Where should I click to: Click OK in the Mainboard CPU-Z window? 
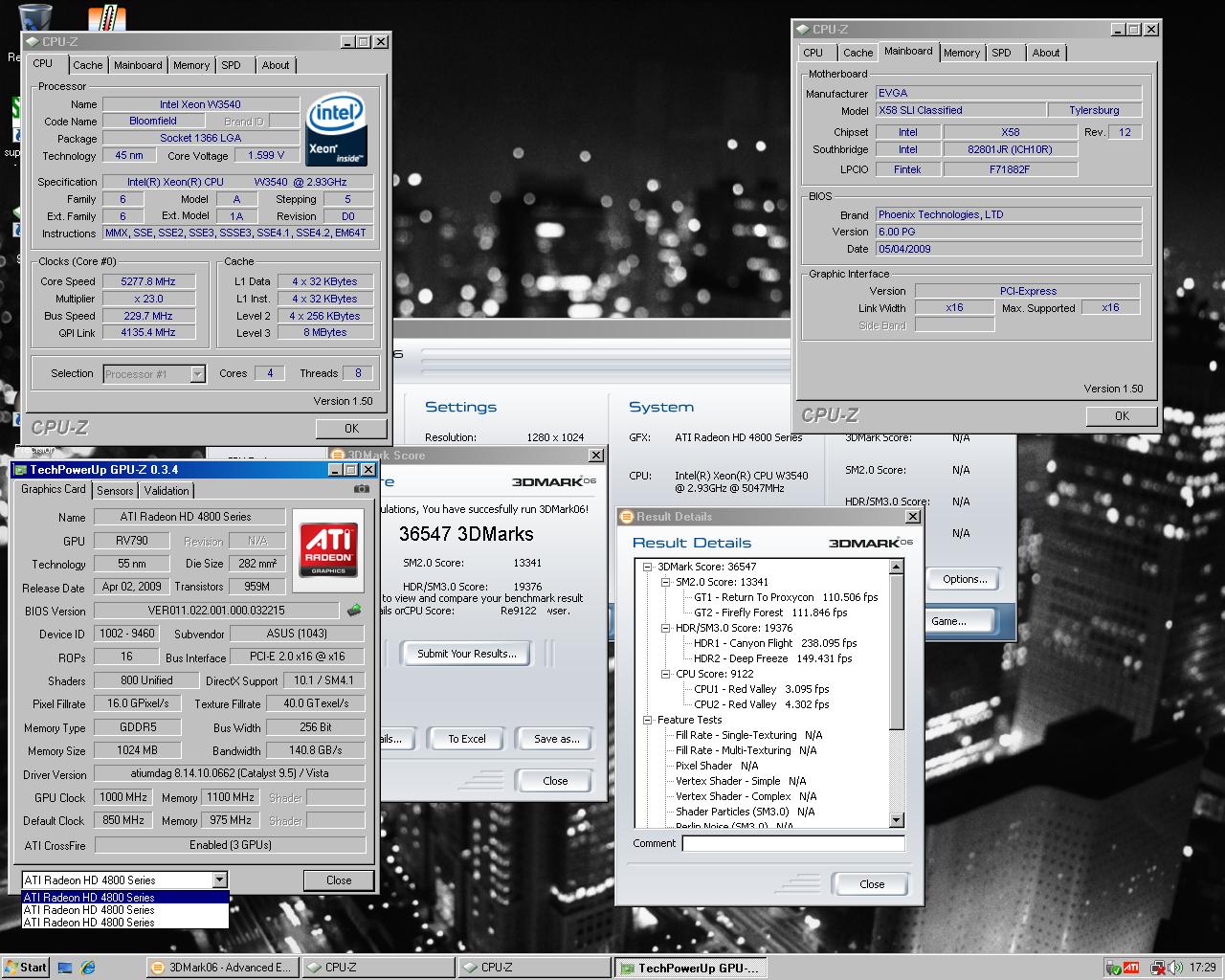click(x=1122, y=415)
